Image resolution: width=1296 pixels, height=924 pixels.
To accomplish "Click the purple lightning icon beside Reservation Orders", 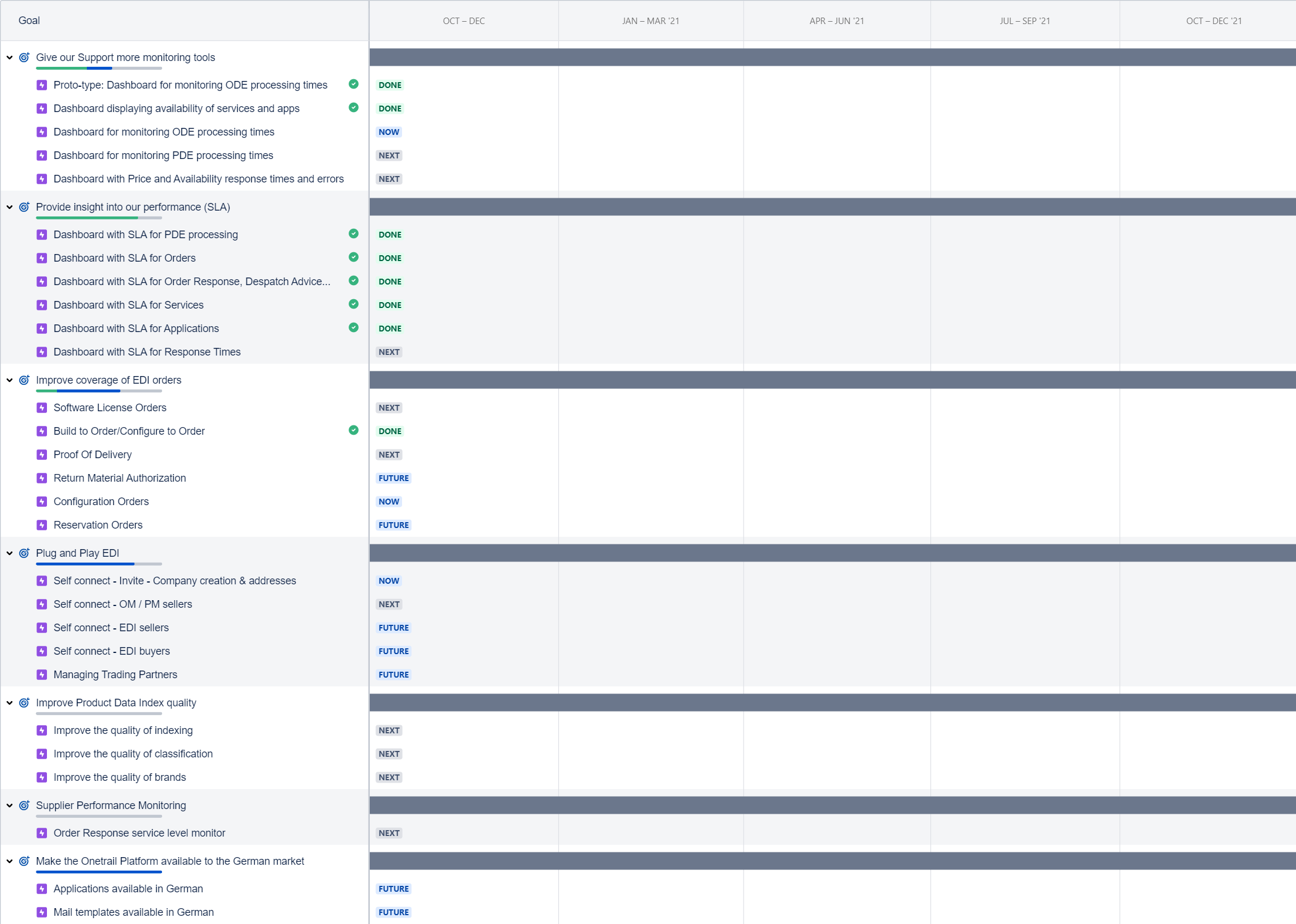I will (x=42, y=525).
